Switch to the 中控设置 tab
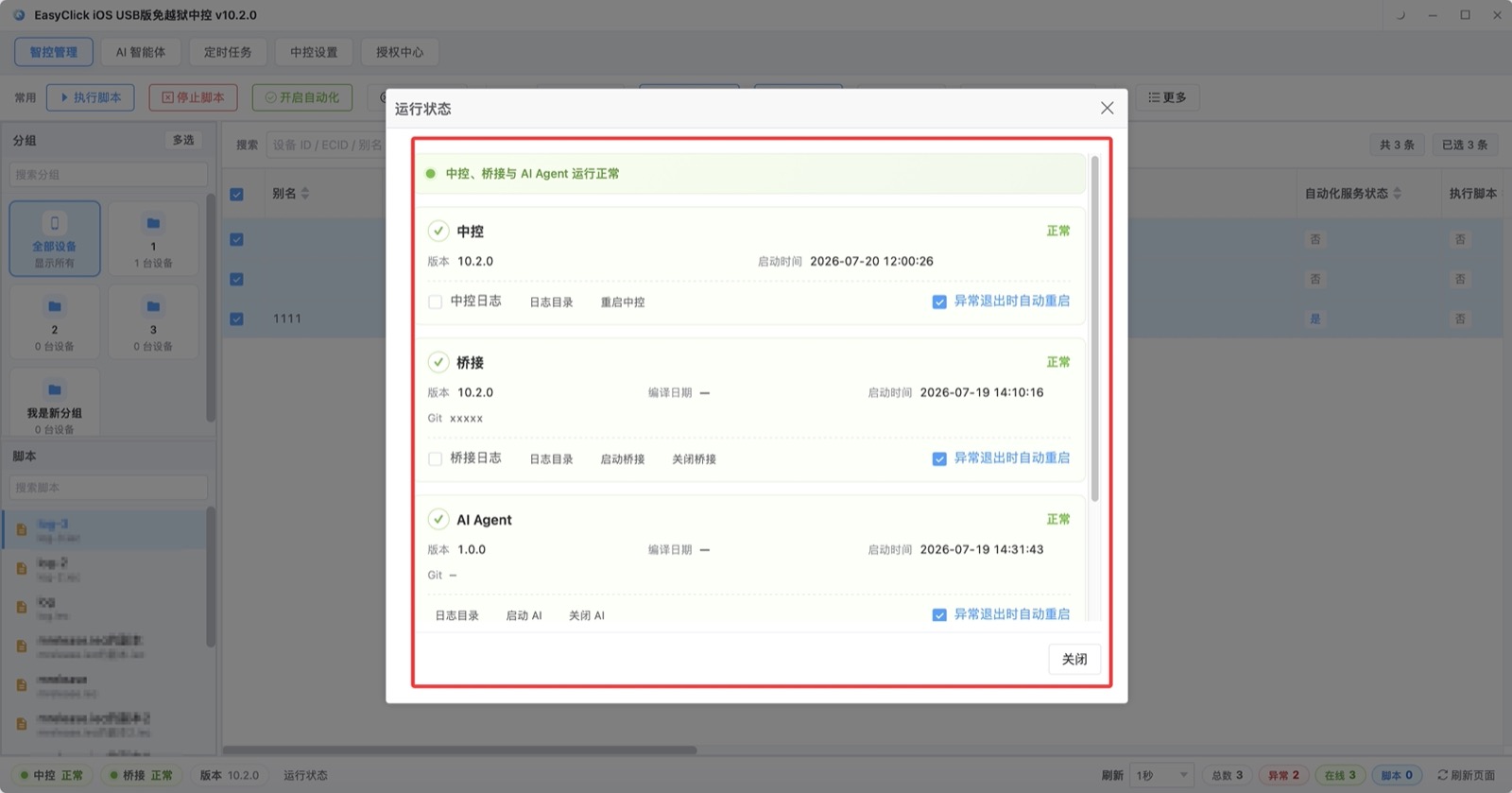 tap(314, 52)
